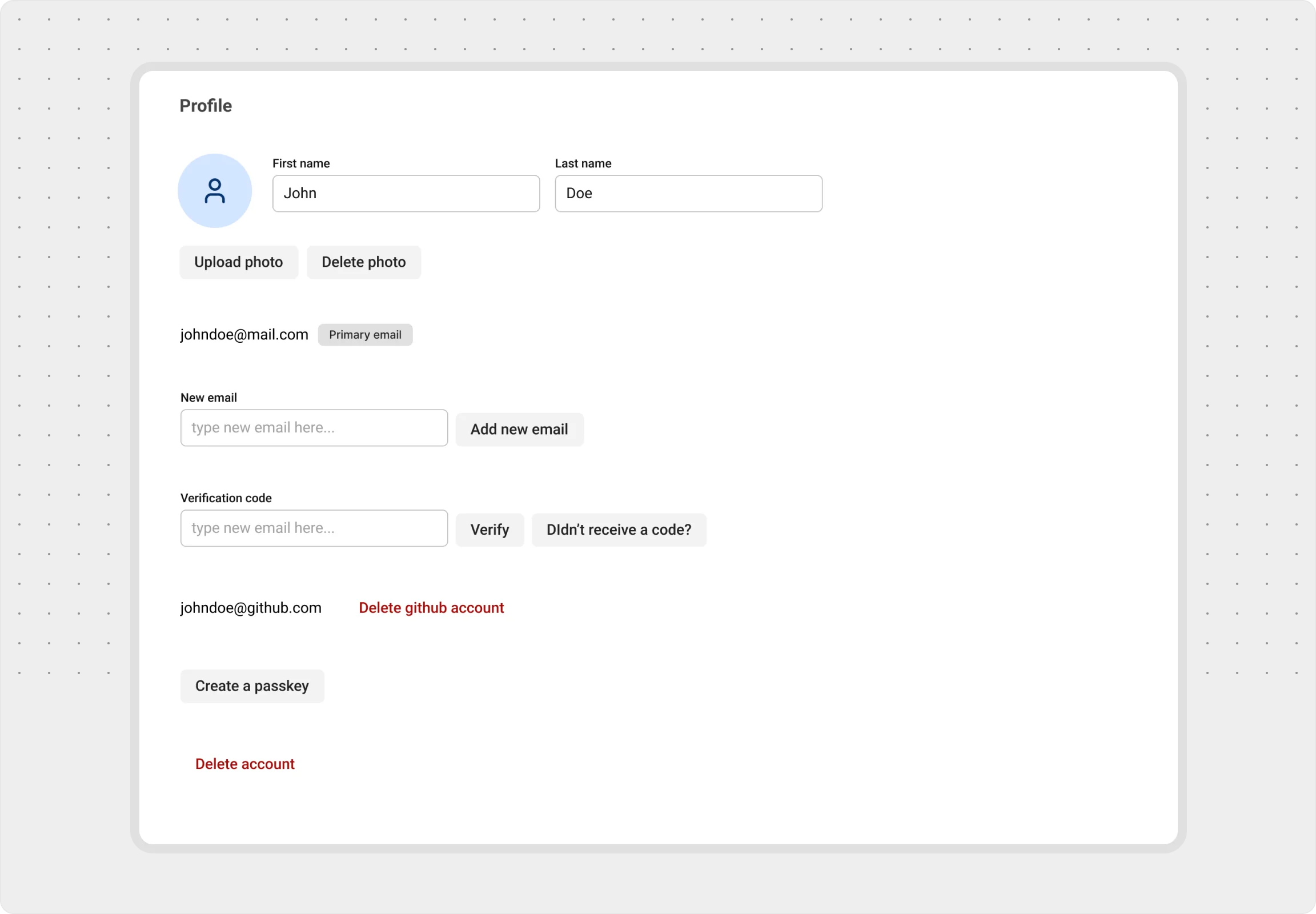Viewport: 1316px width, 914px height.
Task: Click the Primary email badge
Action: tap(365, 334)
